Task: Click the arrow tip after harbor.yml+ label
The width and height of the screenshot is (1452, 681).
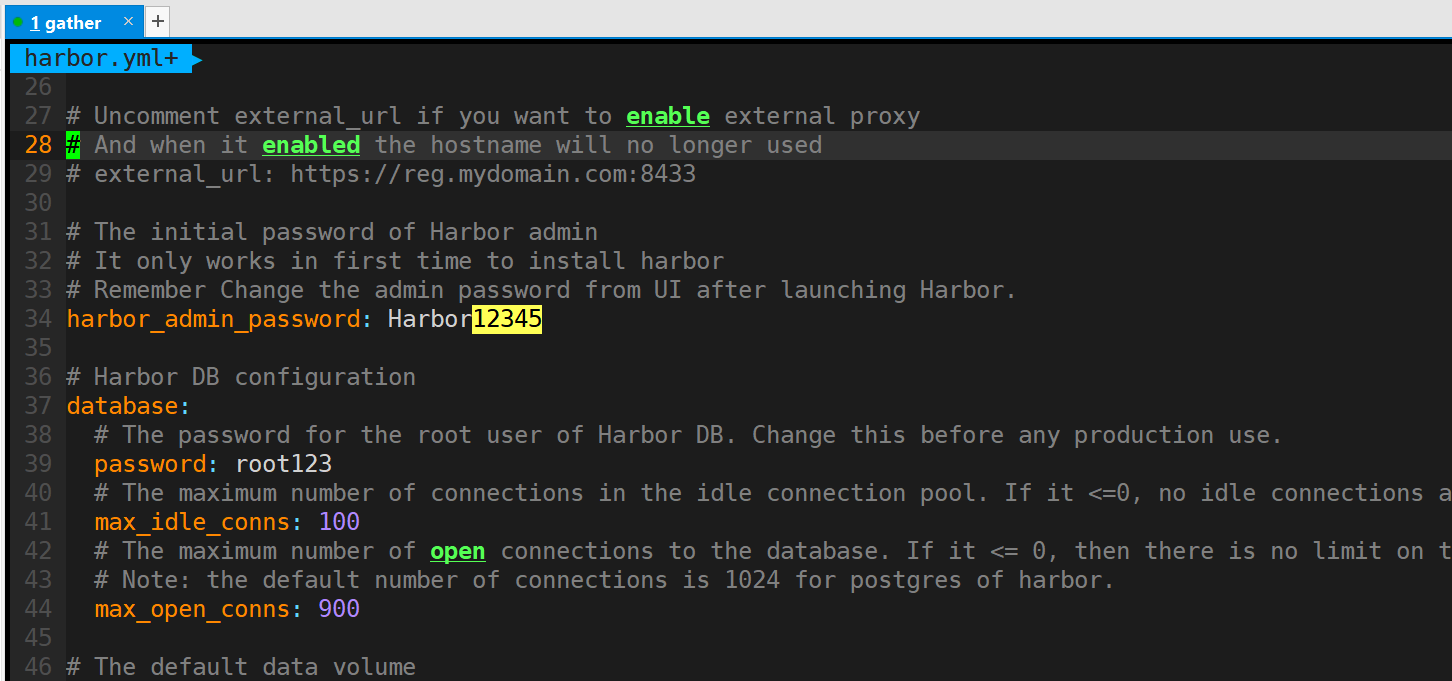Action: [x=196, y=57]
